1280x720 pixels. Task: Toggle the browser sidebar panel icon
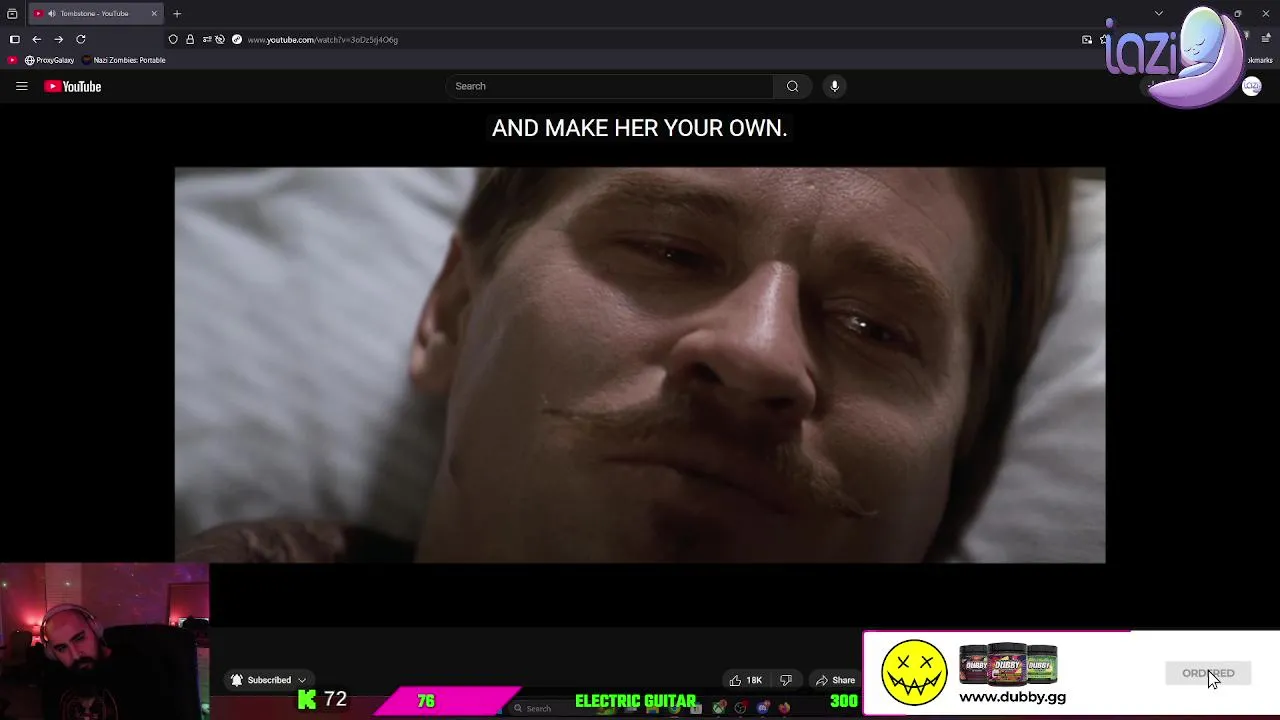(x=14, y=39)
